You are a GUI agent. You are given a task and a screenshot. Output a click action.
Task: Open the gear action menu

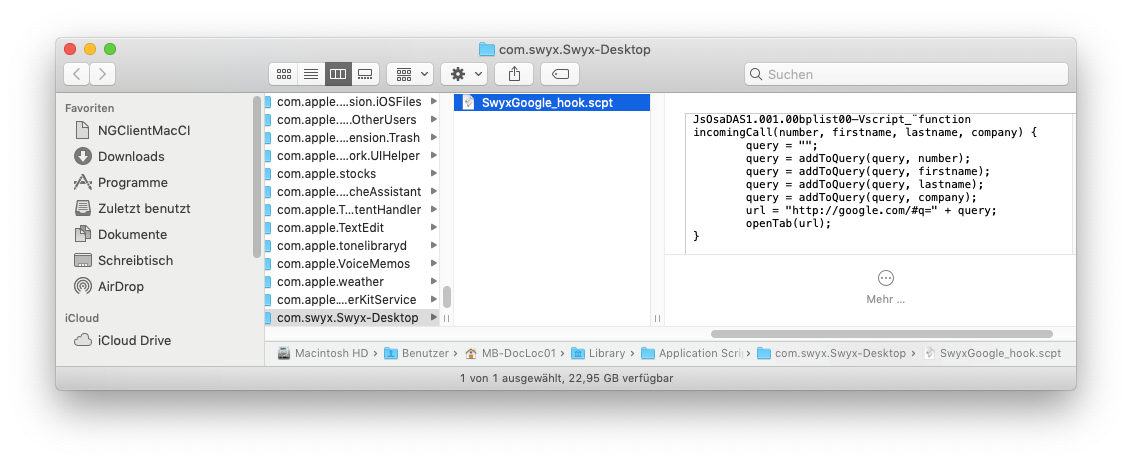tap(464, 74)
